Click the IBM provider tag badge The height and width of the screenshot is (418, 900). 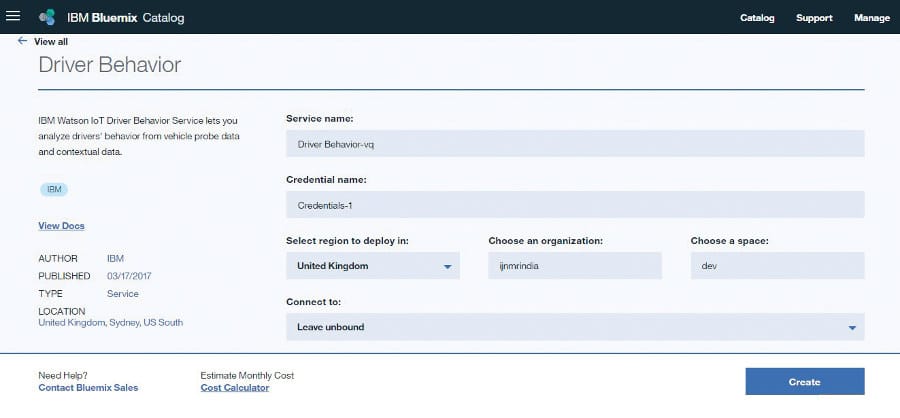pos(54,189)
